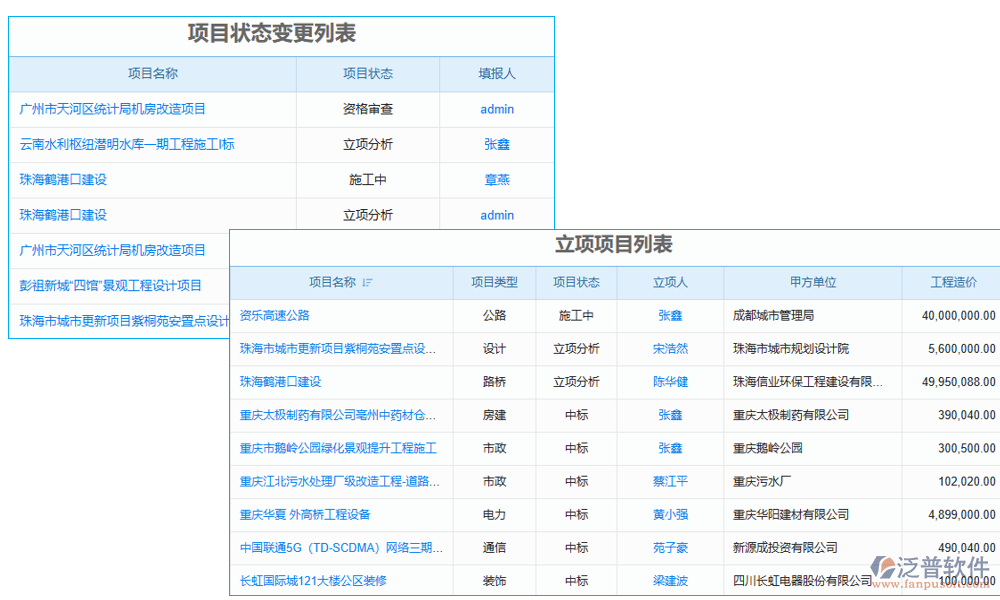Open 广州市天河区统计局机房改造项目 link
1000x600 pixels.
[x=113, y=110]
